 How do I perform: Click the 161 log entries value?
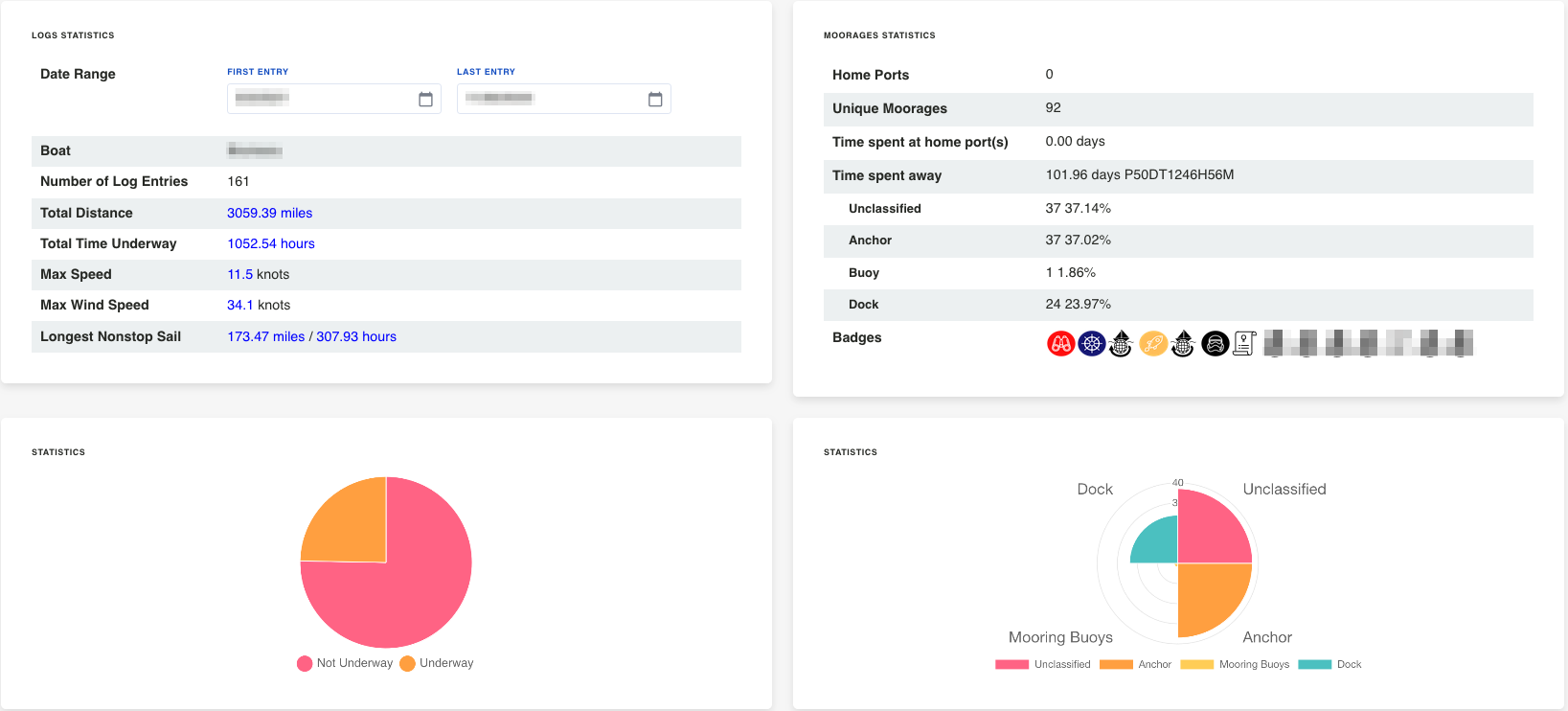(239, 181)
